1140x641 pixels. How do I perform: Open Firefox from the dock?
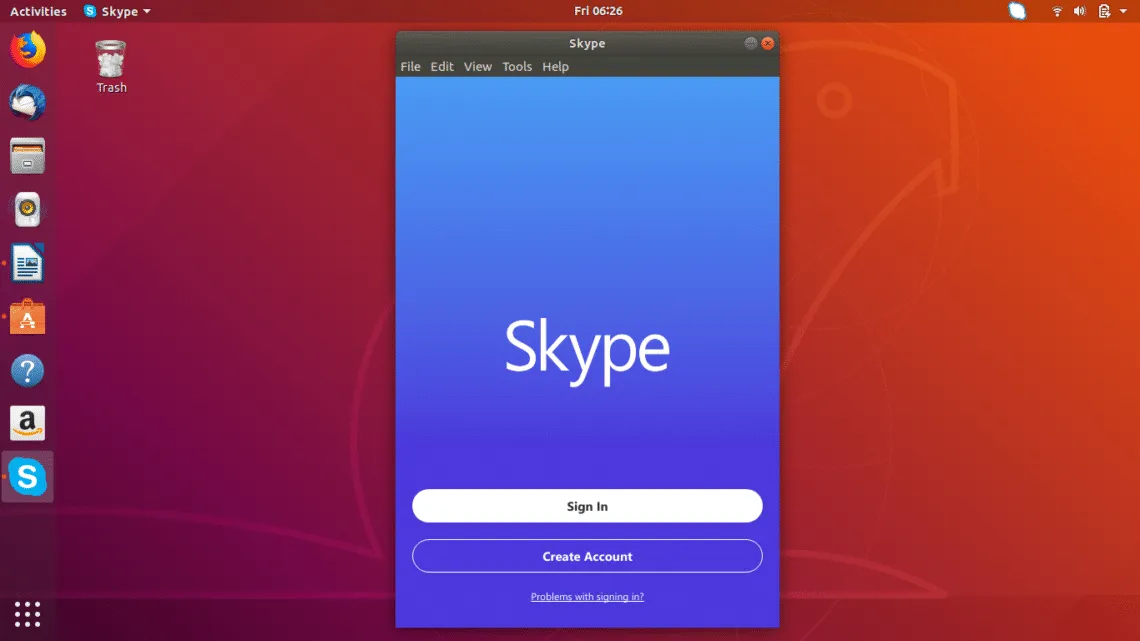point(28,50)
